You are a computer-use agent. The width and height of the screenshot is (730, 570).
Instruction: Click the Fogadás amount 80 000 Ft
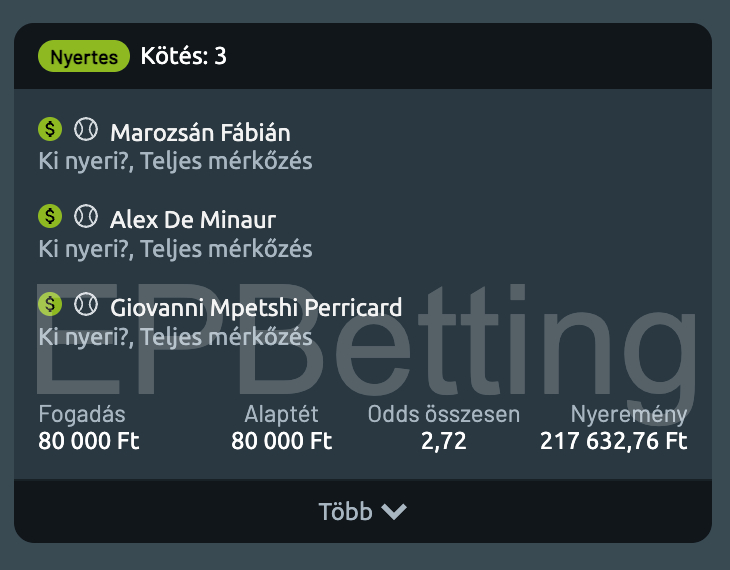89,441
